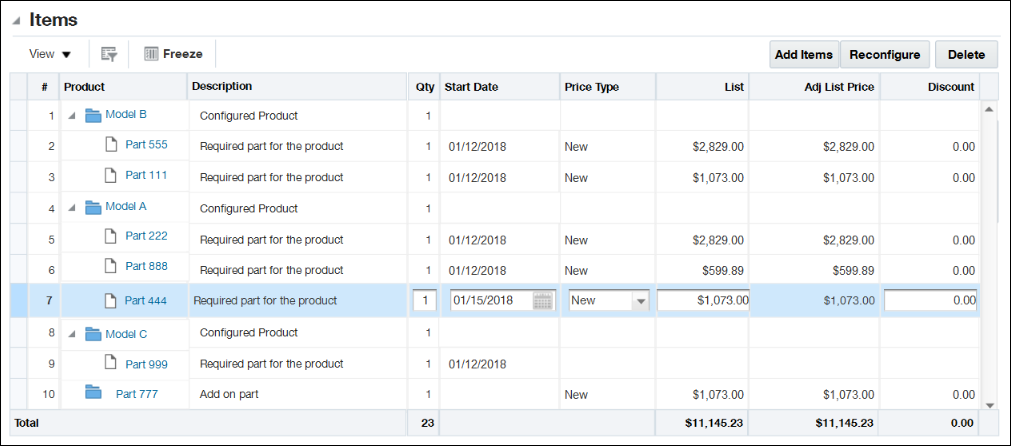Open the Part 444 product link
This screenshot has height=446, width=1011.
[145, 300]
